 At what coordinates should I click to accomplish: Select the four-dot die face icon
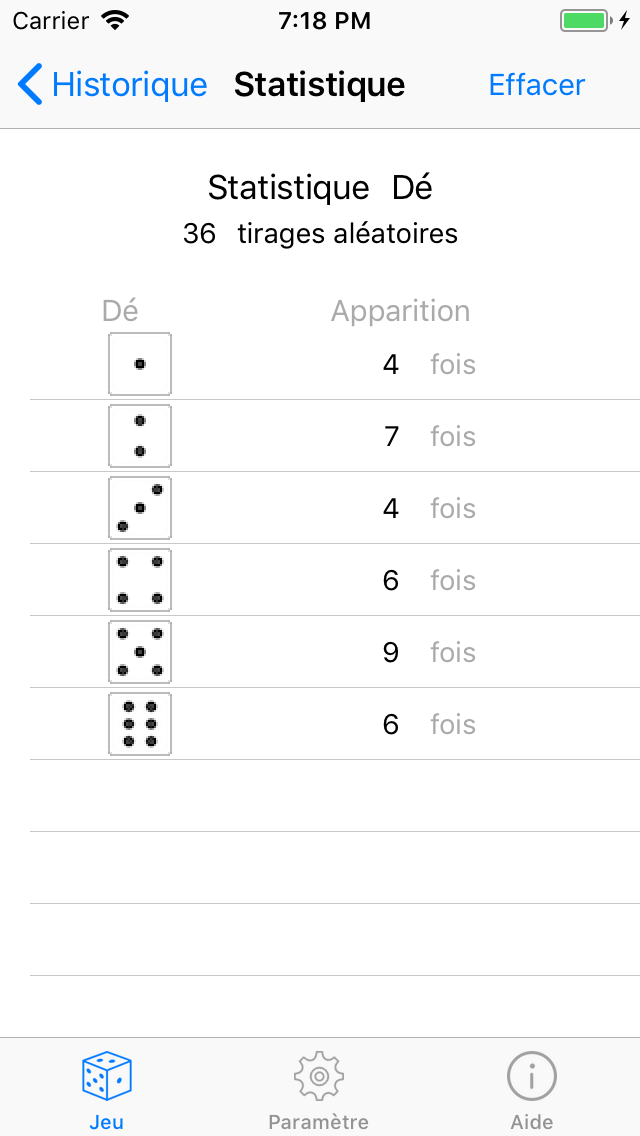click(x=140, y=580)
